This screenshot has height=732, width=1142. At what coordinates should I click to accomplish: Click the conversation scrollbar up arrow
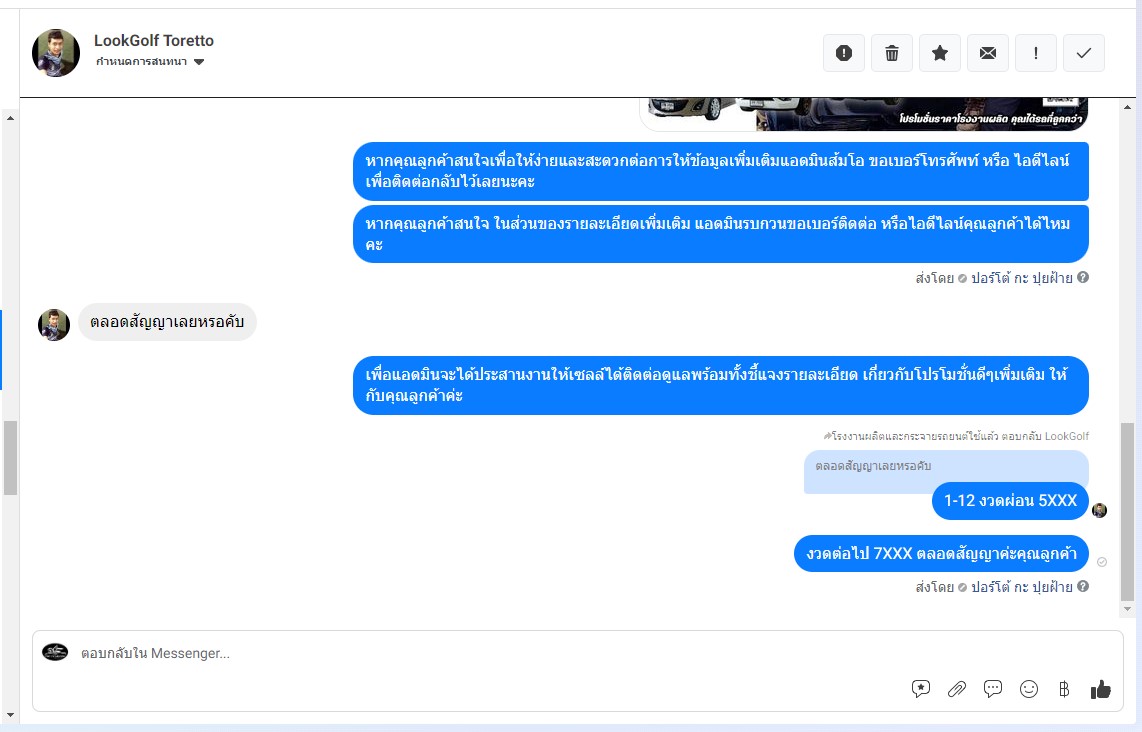[1127, 107]
